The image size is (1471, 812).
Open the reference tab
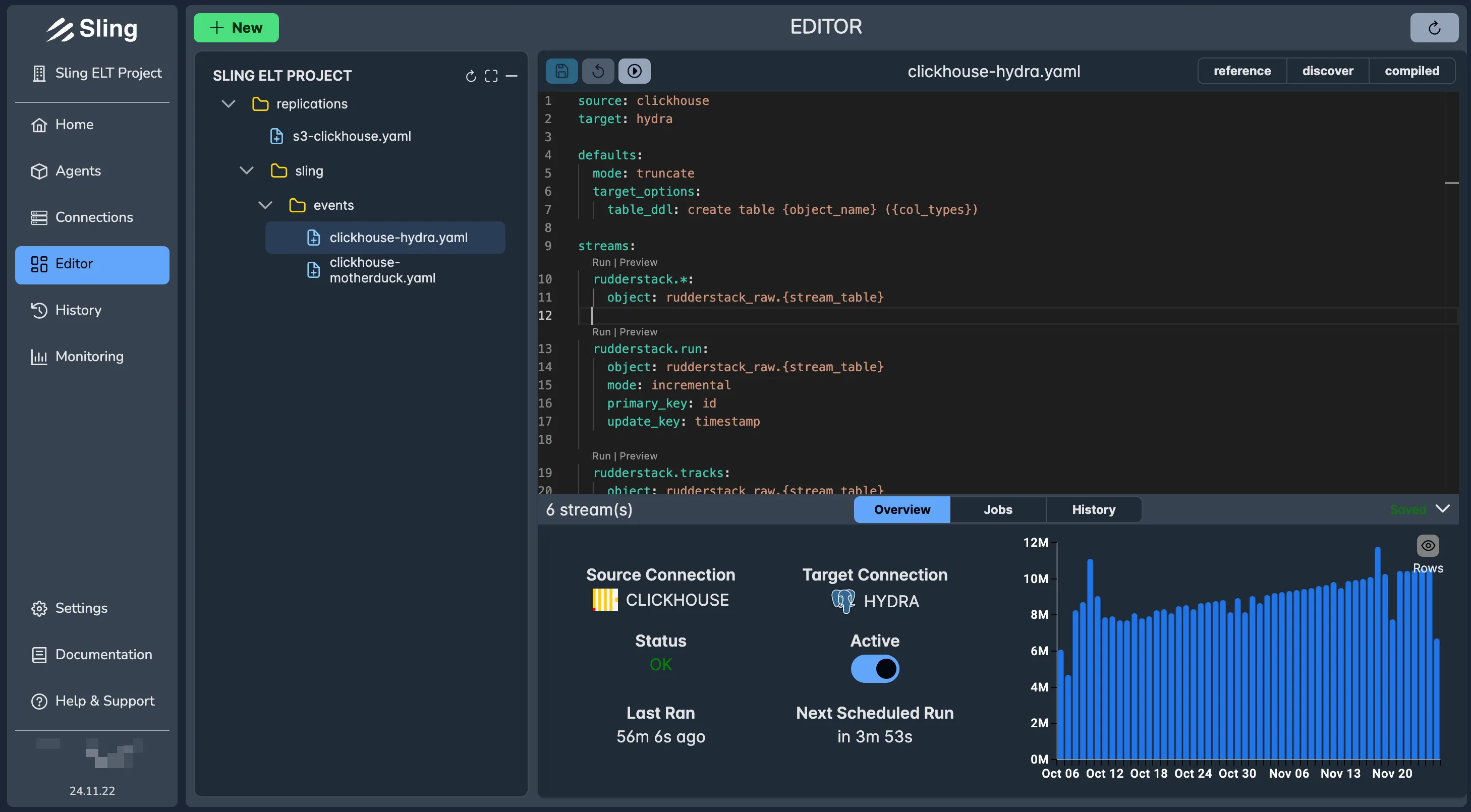coord(1241,71)
